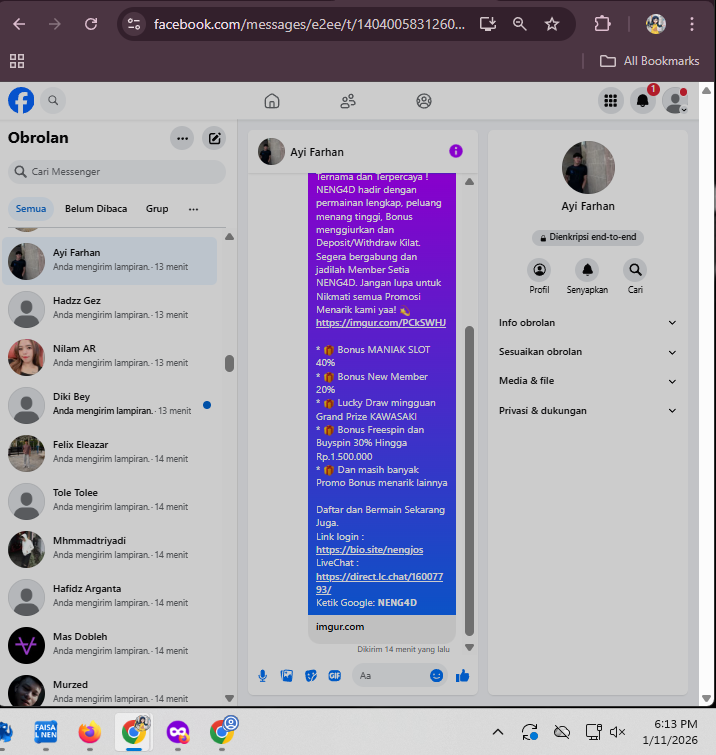The height and width of the screenshot is (755, 716).
Task: Send a thumbs-up like
Action: [x=462, y=676]
